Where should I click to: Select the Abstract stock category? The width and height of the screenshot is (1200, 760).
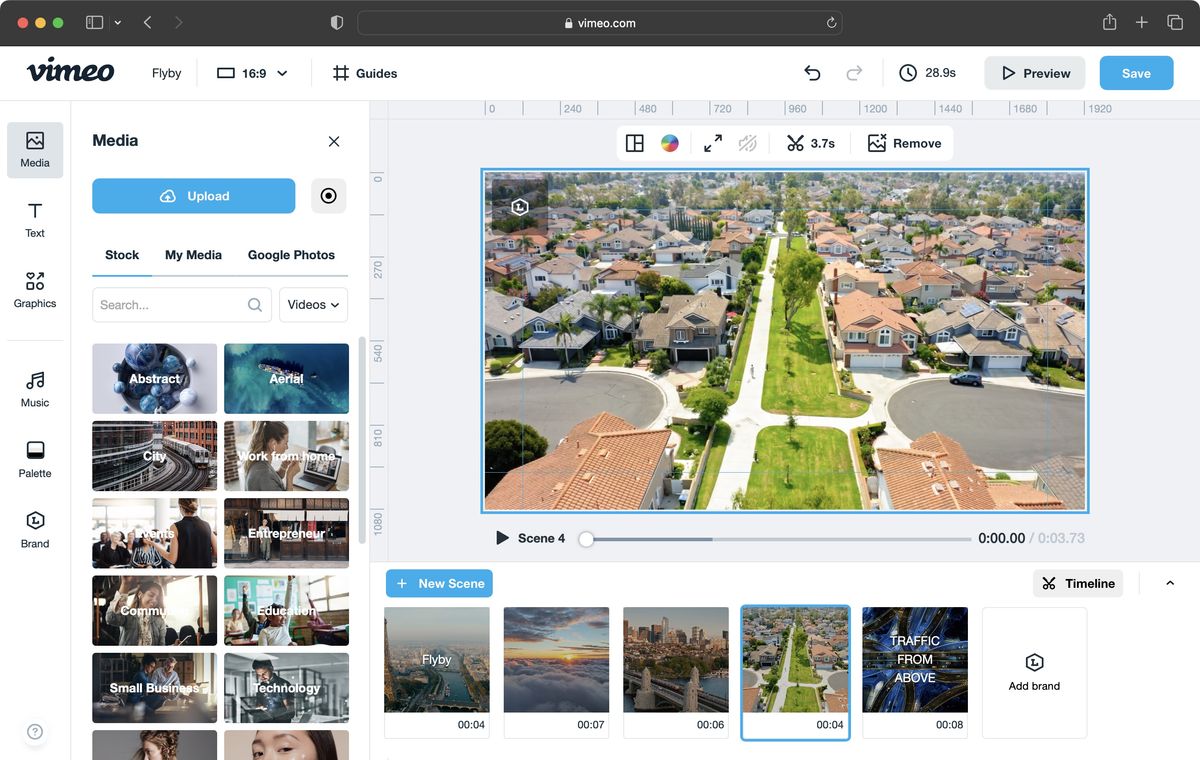pyautogui.click(x=154, y=379)
